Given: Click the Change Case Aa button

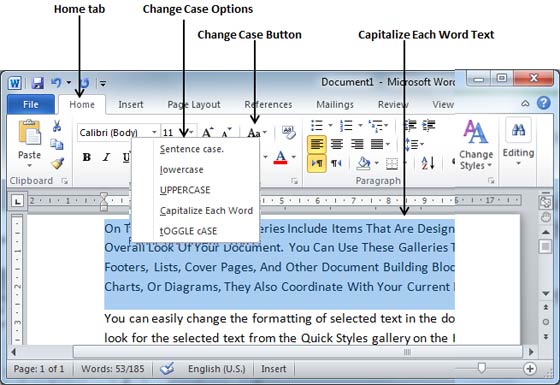Looking at the screenshot, I should point(256,133).
